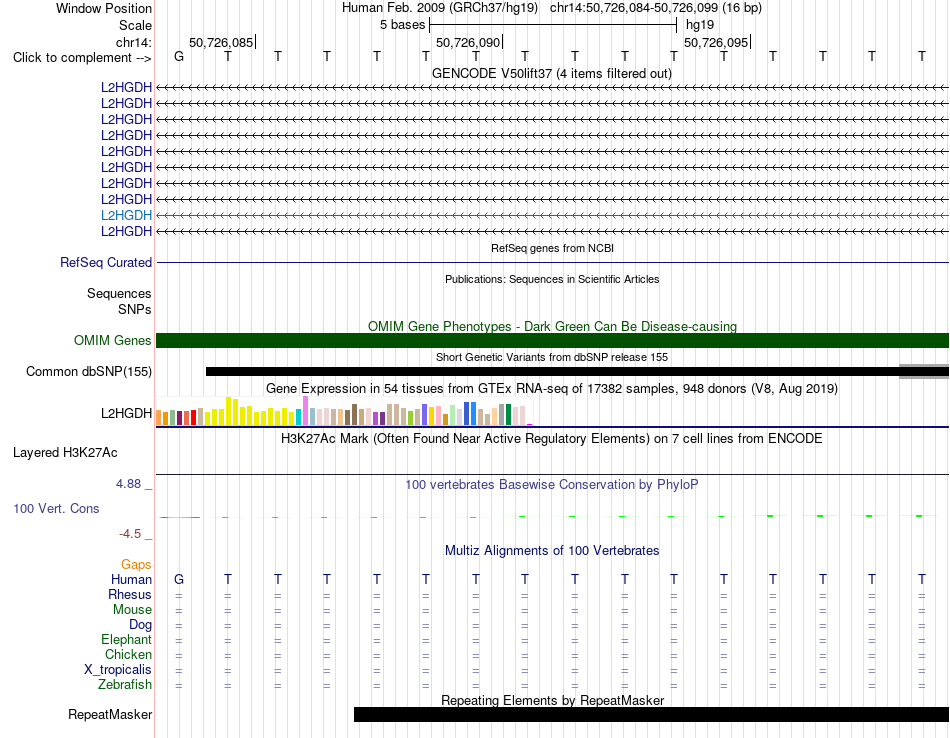Click 'Multiz Alignments of 100 Vertebrates' title
This screenshot has height=738, width=950.
(x=552, y=550)
